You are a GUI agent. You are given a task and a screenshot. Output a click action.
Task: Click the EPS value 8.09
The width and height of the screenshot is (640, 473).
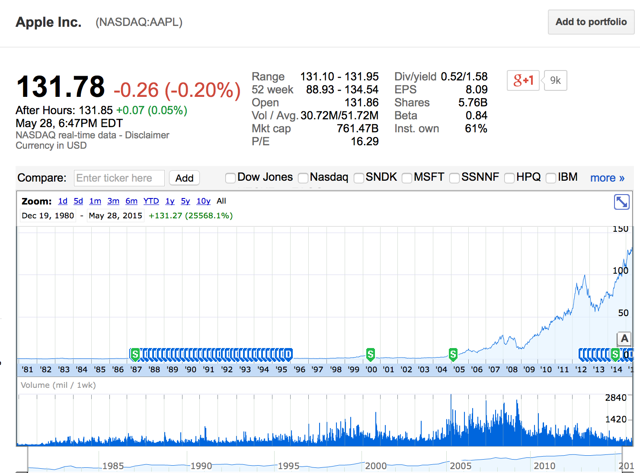pos(476,90)
